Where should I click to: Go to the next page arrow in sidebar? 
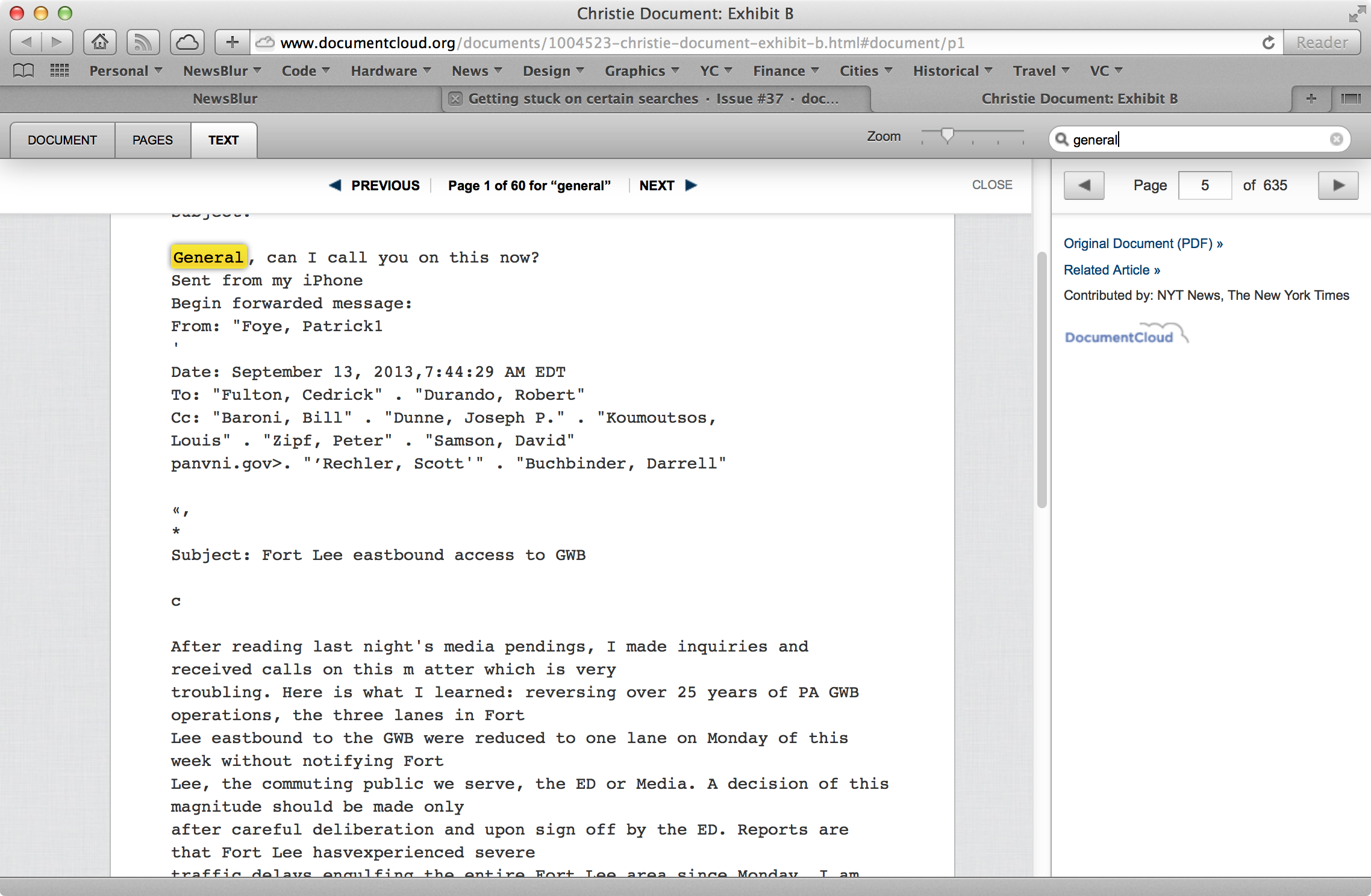tap(1338, 185)
